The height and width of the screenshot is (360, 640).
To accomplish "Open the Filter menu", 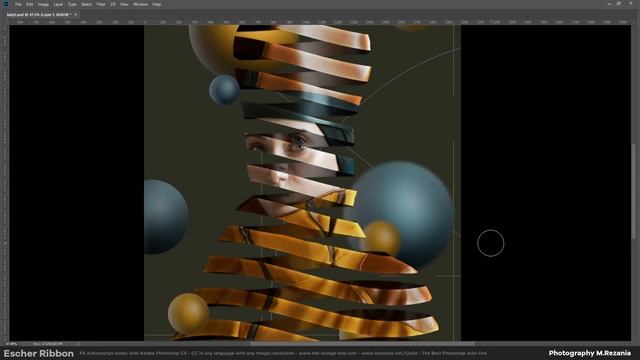I will click(101, 4).
